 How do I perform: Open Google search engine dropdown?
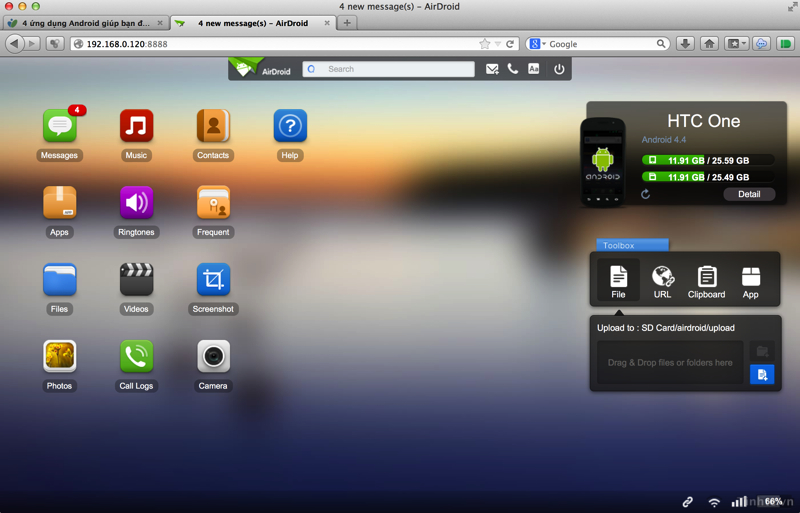coord(537,44)
